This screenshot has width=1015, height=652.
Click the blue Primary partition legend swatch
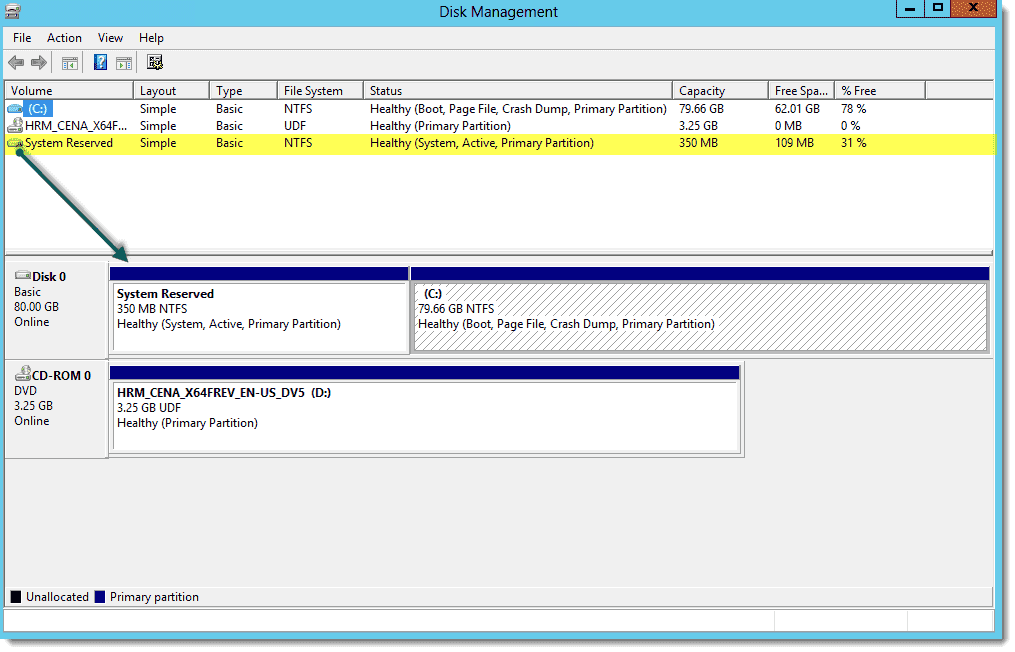coord(99,597)
